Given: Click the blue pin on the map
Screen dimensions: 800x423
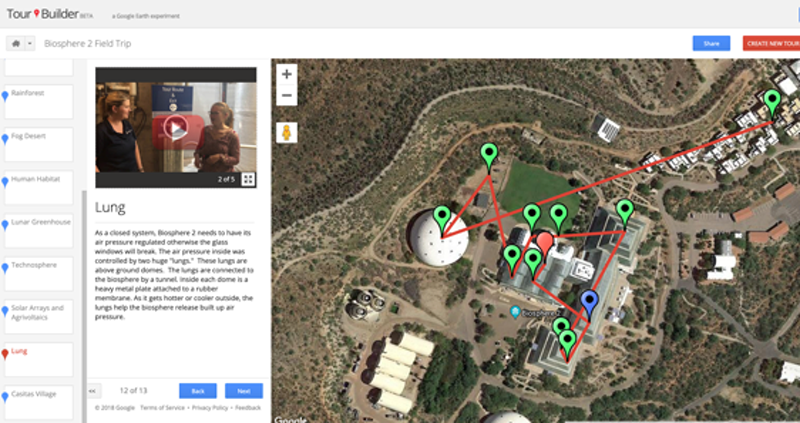Looking at the screenshot, I should click(589, 303).
